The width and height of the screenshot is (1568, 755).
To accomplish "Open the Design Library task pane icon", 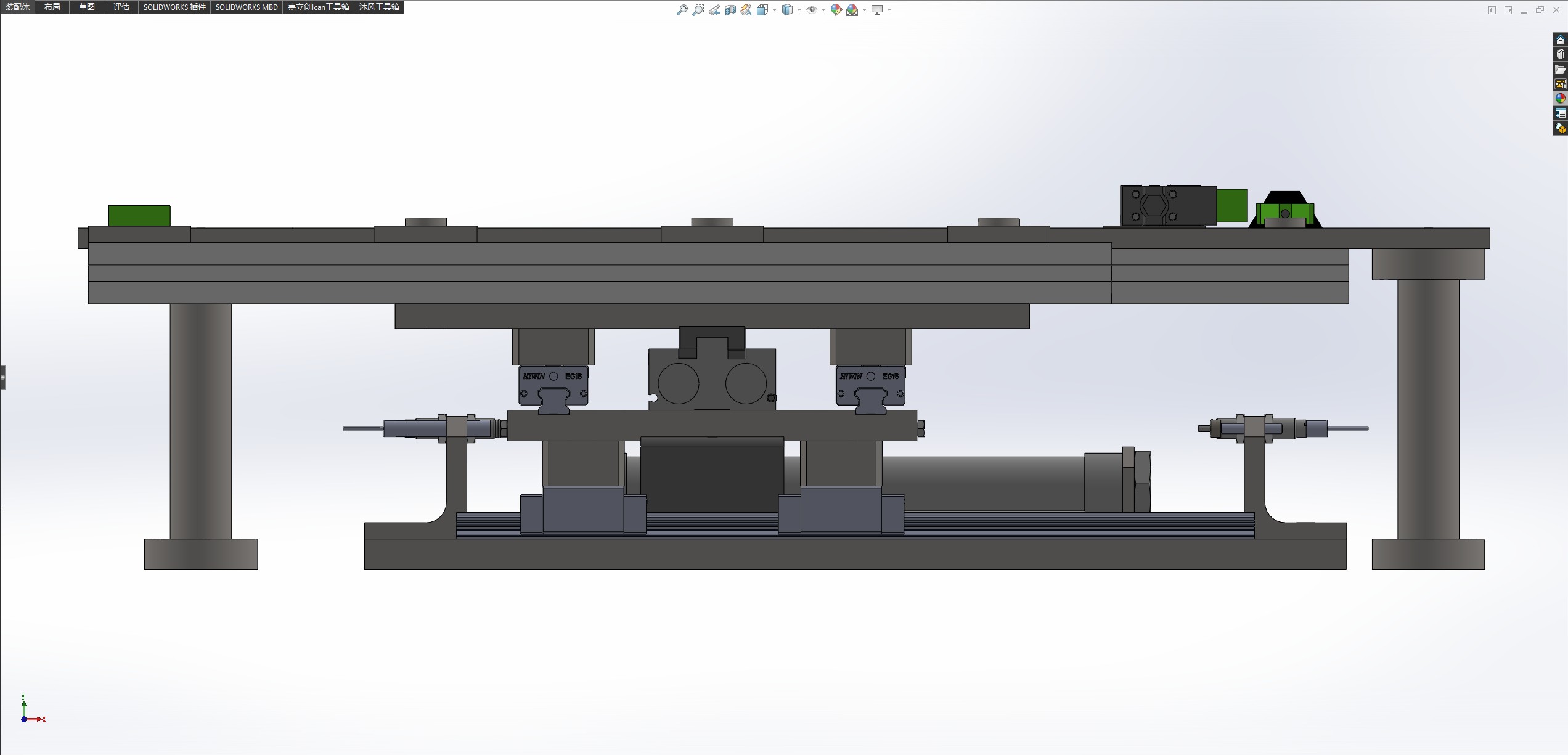I will (1560, 54).
